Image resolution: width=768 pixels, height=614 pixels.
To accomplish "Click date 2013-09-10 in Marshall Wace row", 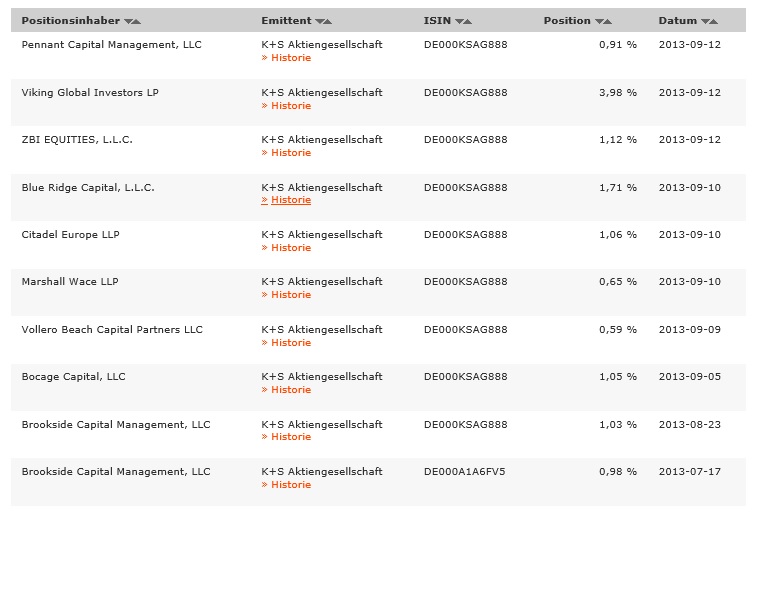I will 690,282.
